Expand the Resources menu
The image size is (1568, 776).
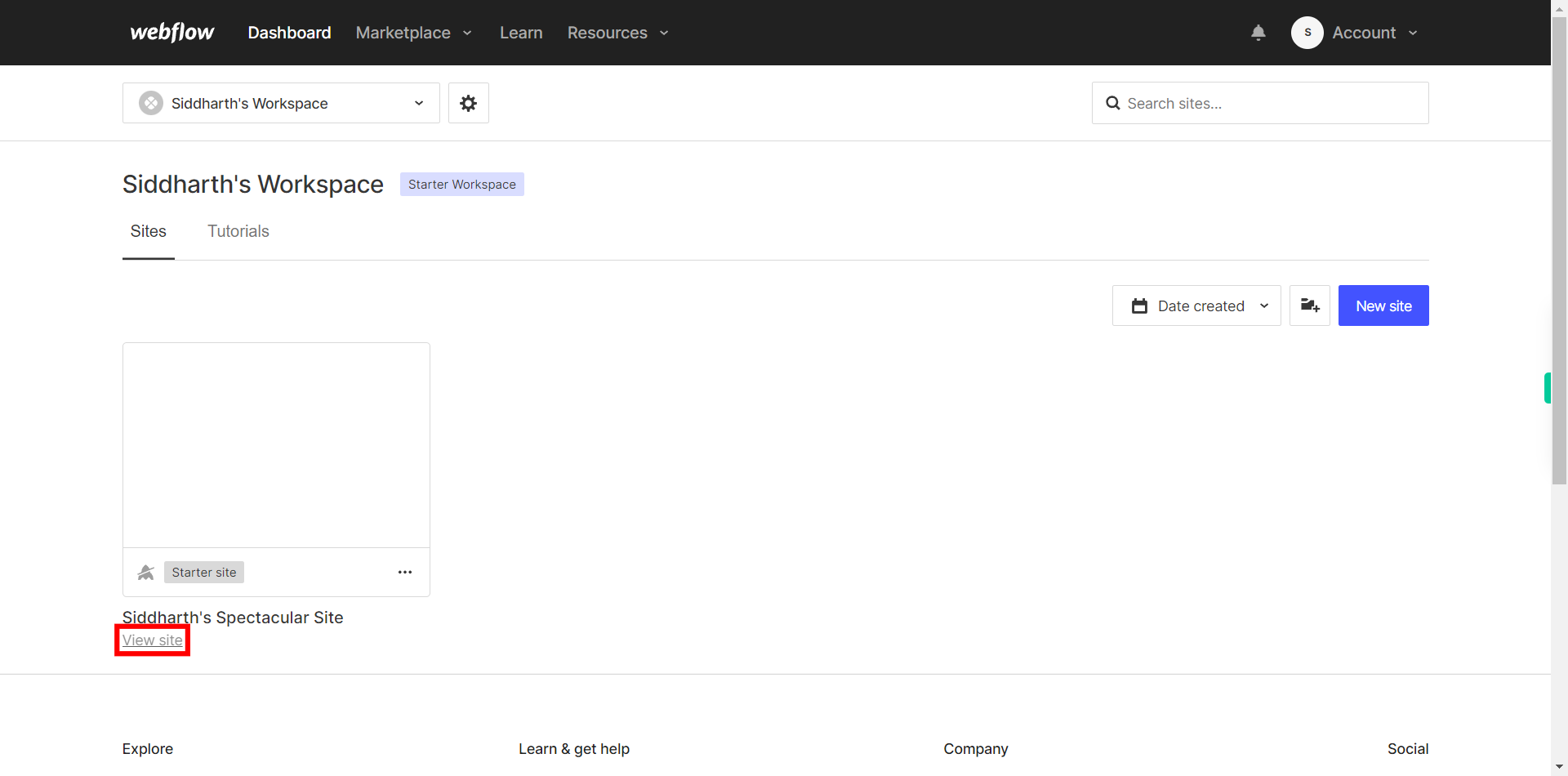click(618, 33)
